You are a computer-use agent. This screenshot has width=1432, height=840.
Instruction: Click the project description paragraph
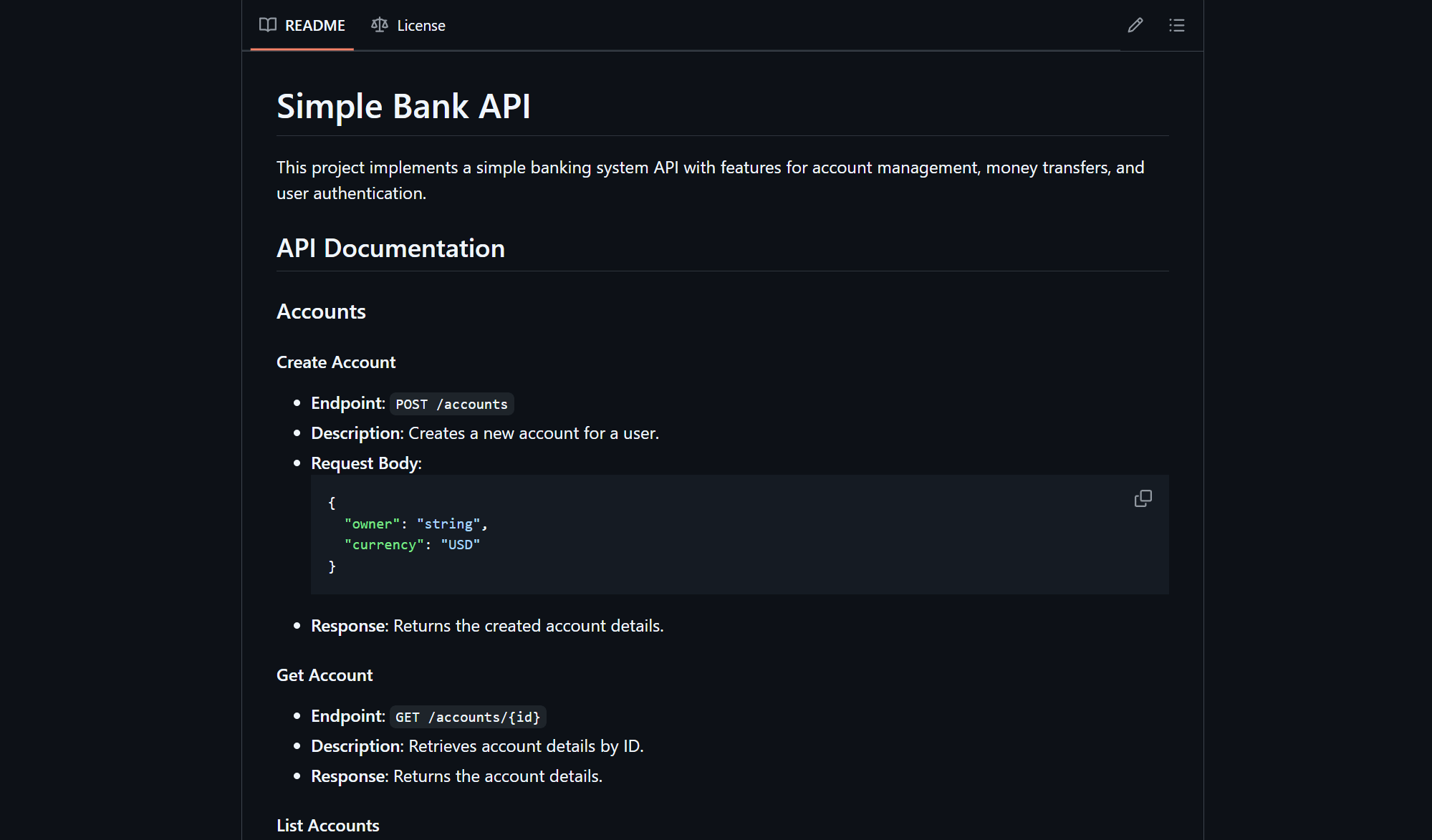tap(709, 180)
